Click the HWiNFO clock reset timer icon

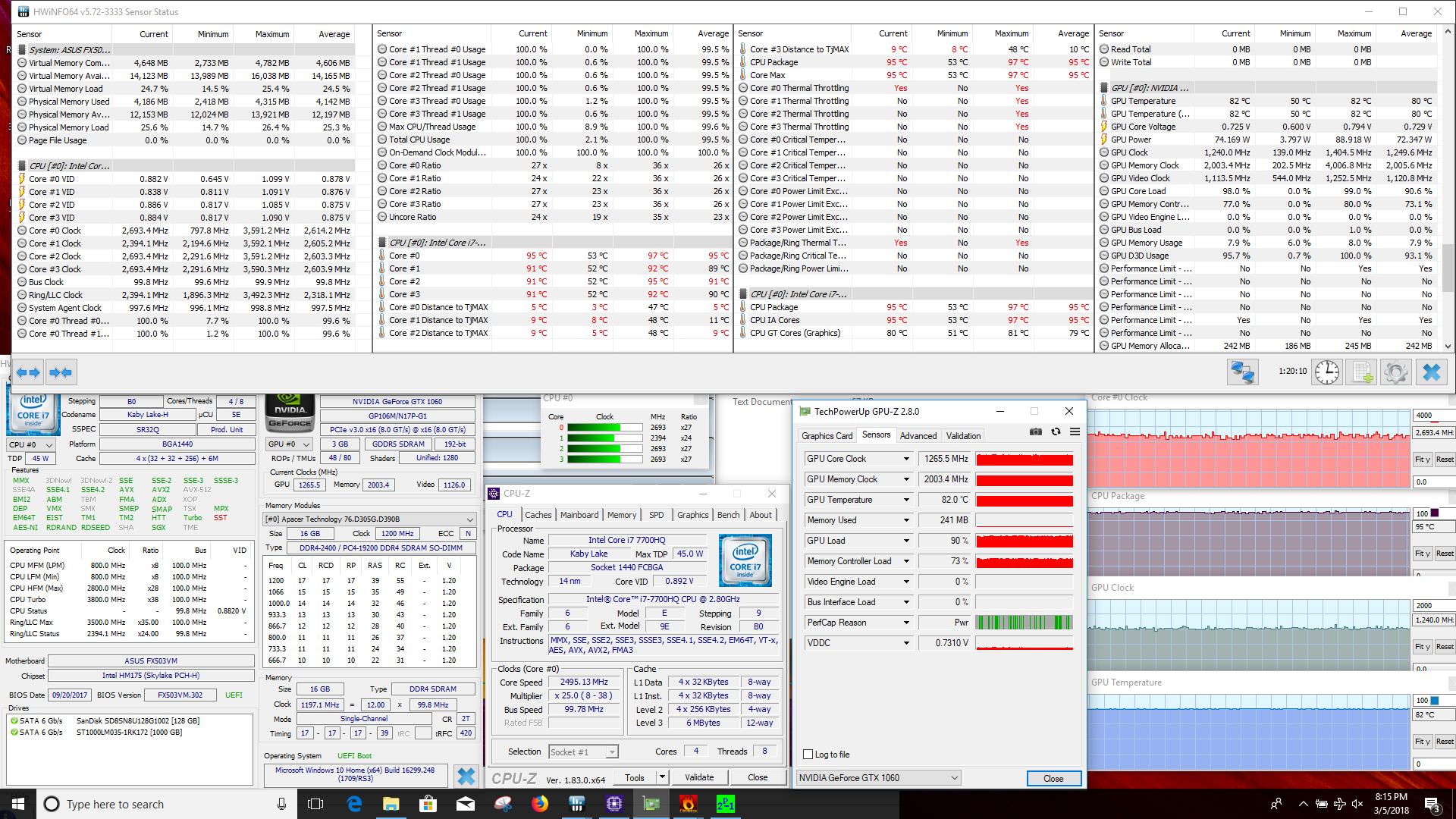tap(1326, 372)
